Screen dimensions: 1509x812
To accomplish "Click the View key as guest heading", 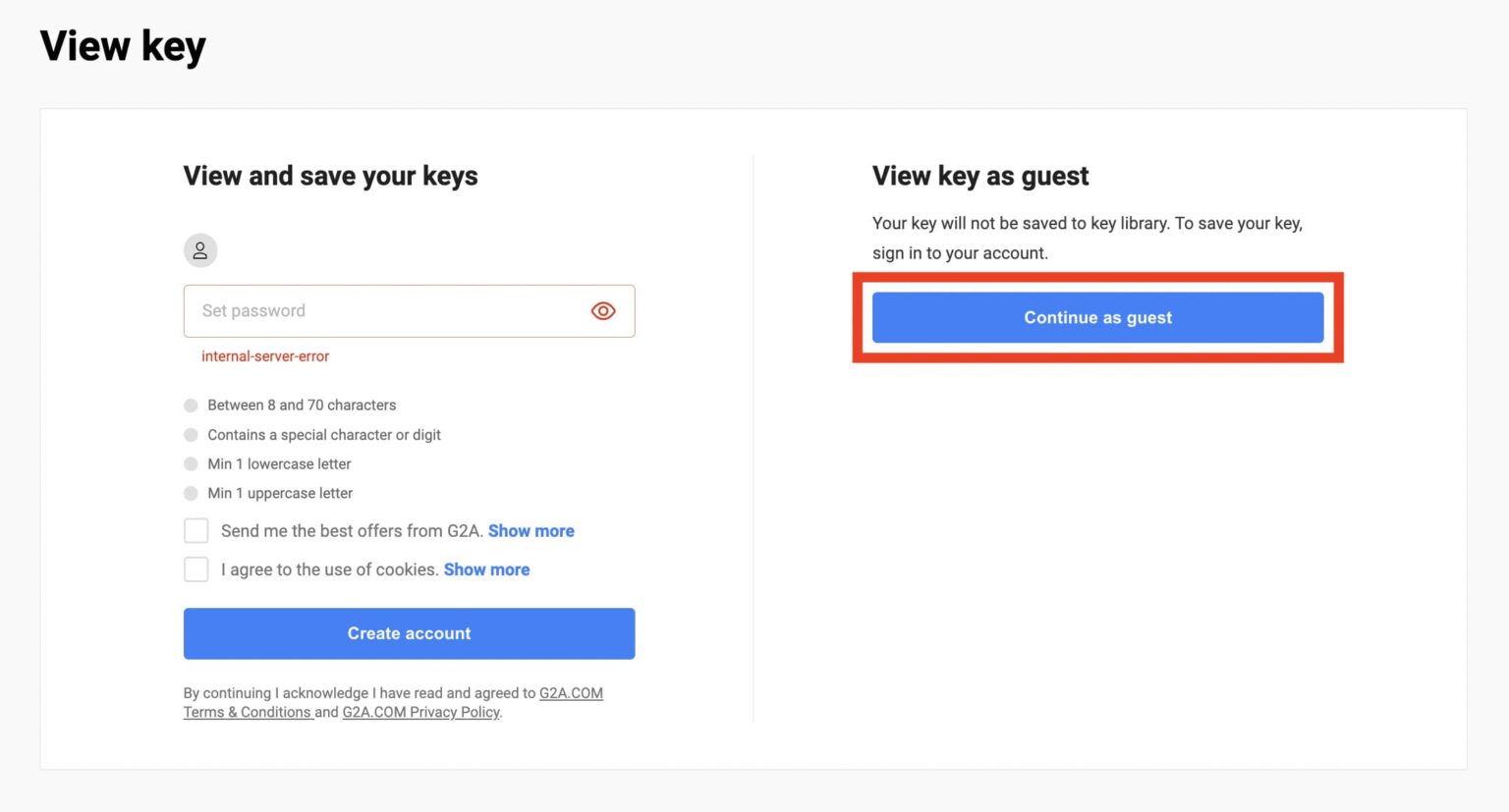I will pos(980,176).
